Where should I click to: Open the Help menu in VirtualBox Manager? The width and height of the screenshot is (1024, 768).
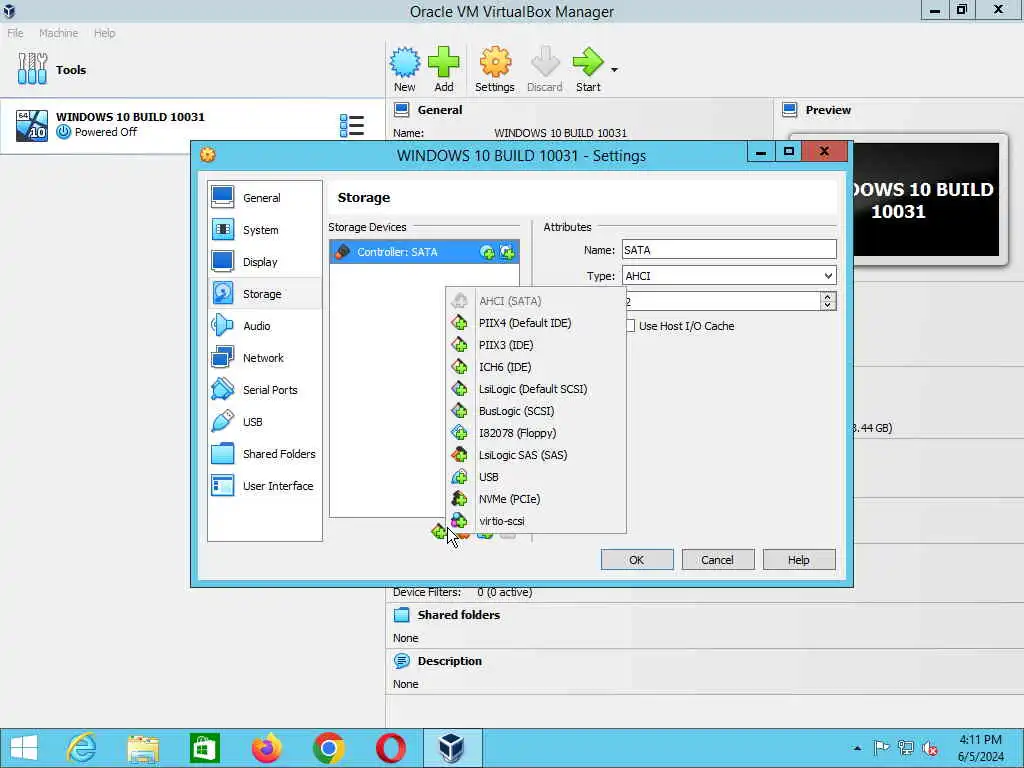click(104, 33)
